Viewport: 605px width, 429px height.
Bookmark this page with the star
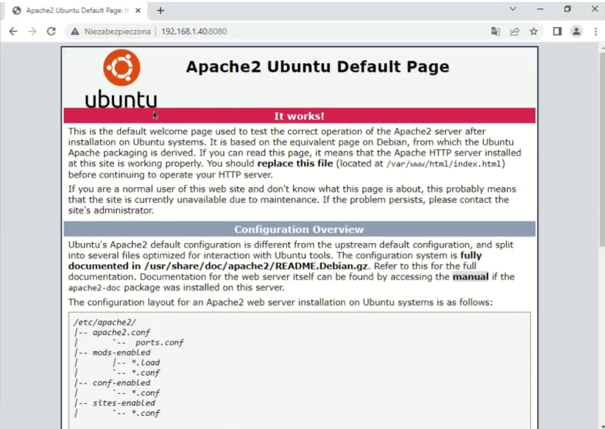click(533, 31)
